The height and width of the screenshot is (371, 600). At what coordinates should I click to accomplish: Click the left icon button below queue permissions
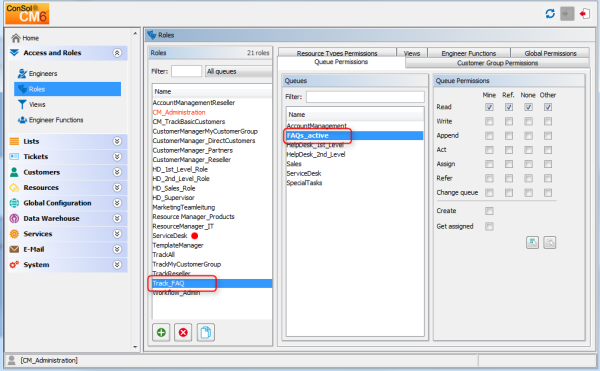tap(532, 242)
